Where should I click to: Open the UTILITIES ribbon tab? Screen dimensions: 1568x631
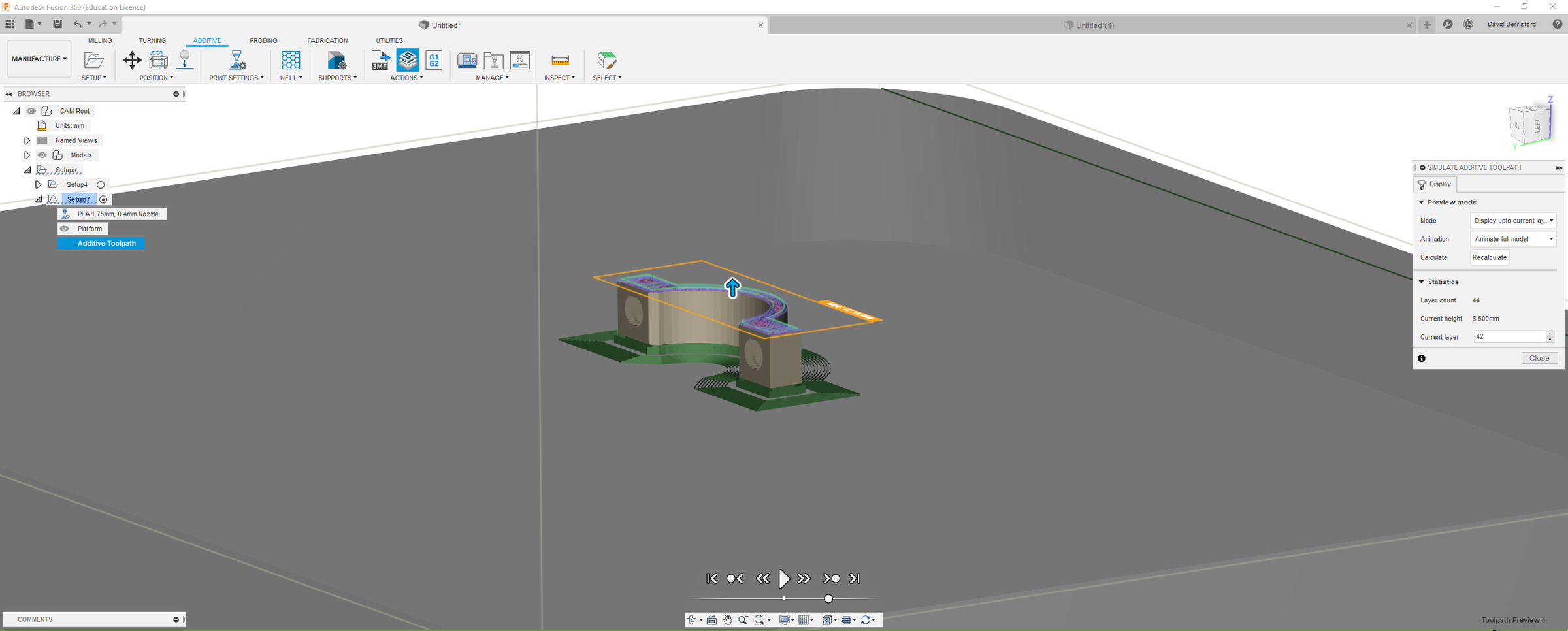(389, 40)
